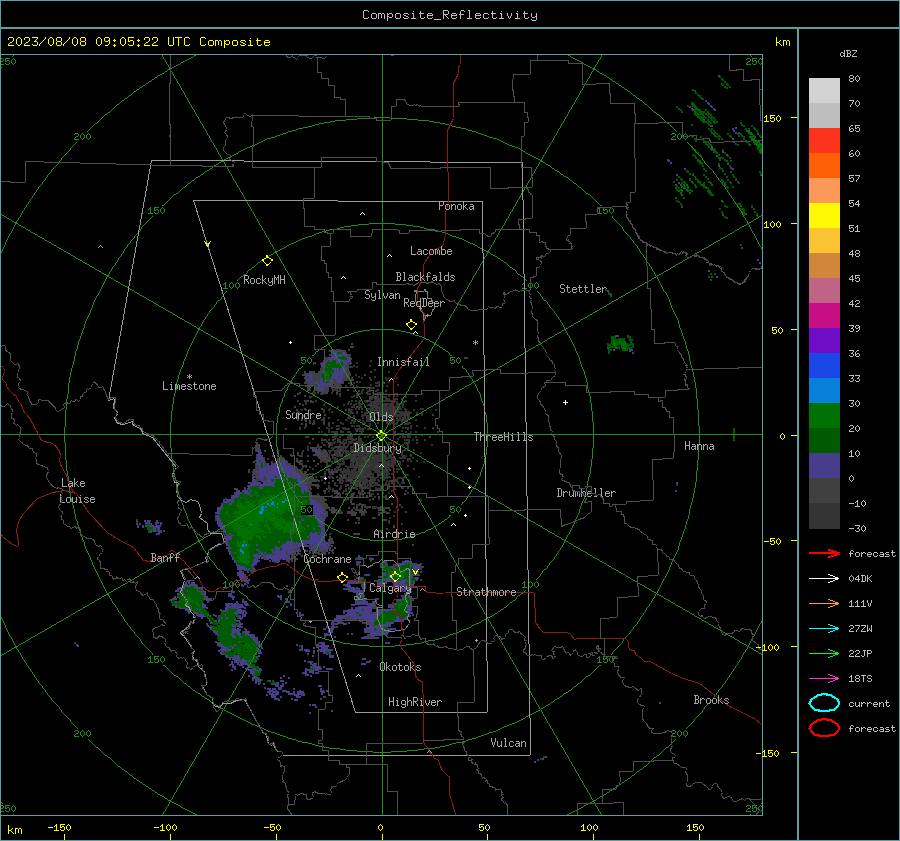The image size is (900, 841).
Task: Click the red forecast ellipse icon
Action: (x=824, y=728)
